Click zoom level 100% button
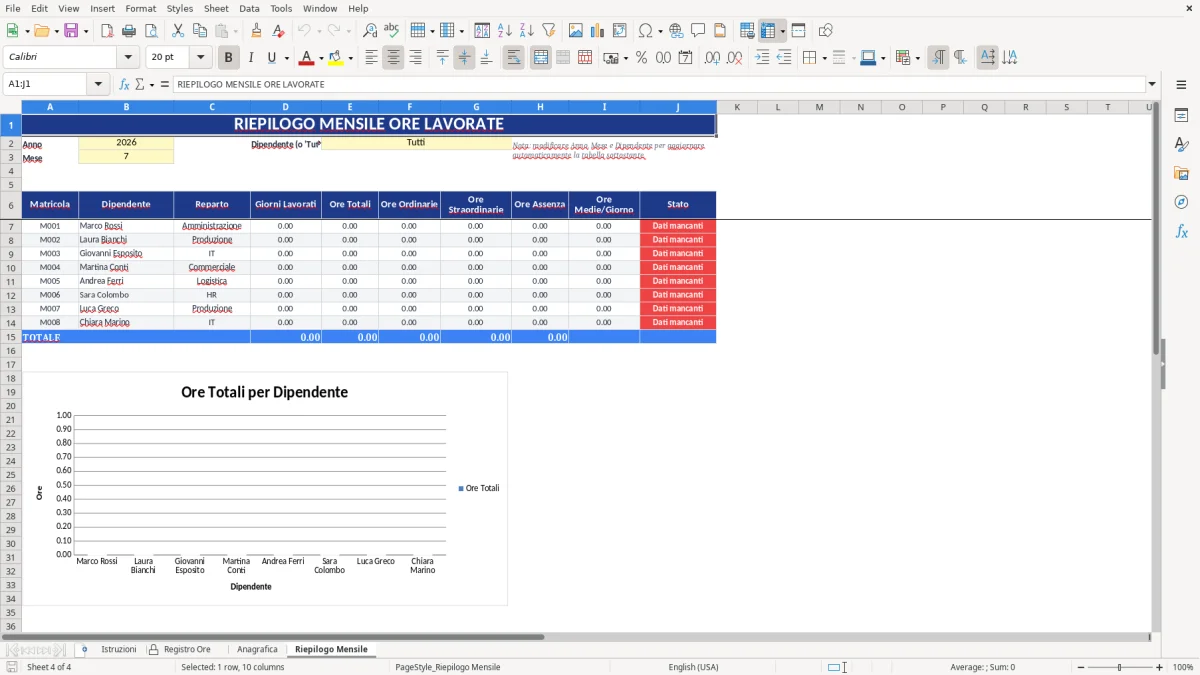This screenshot has width=1200, height=675. [1183, 667]
